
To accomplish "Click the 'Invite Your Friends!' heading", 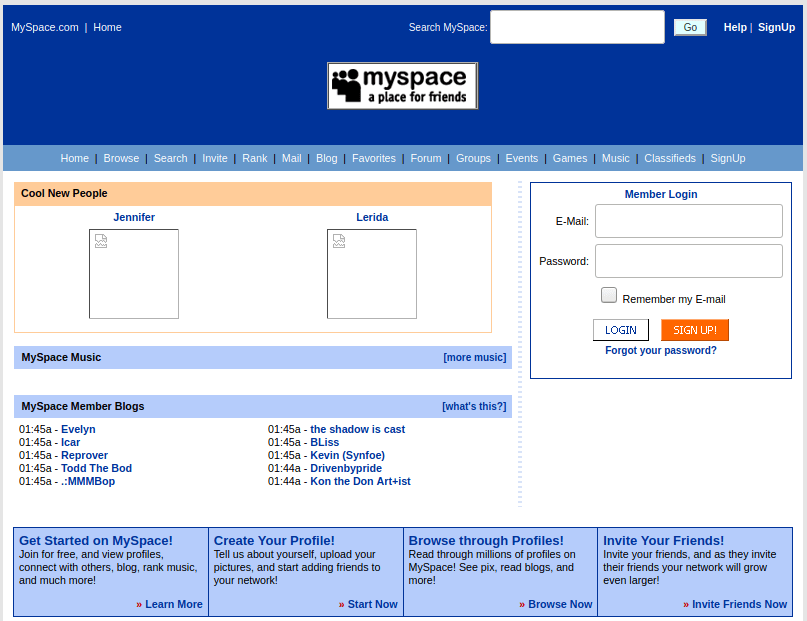I will (663, 541).
